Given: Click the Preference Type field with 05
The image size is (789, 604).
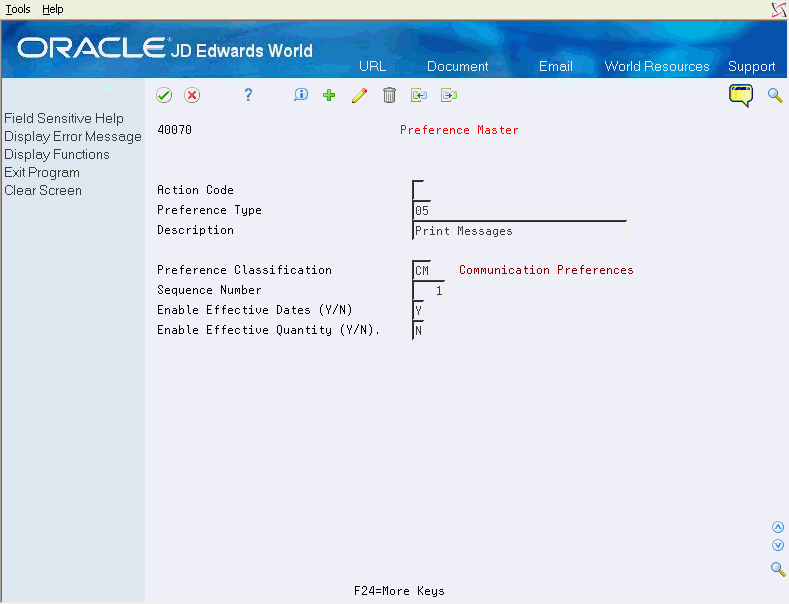Looking at the screenshot, I should click(x=422, y=210).
